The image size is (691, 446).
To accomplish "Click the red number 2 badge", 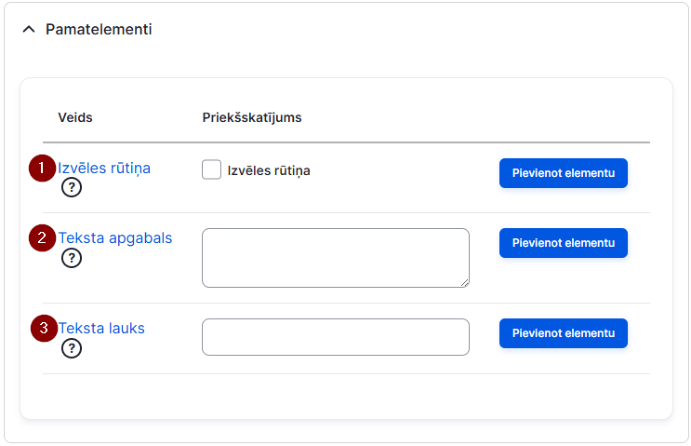I will [42, 238].
